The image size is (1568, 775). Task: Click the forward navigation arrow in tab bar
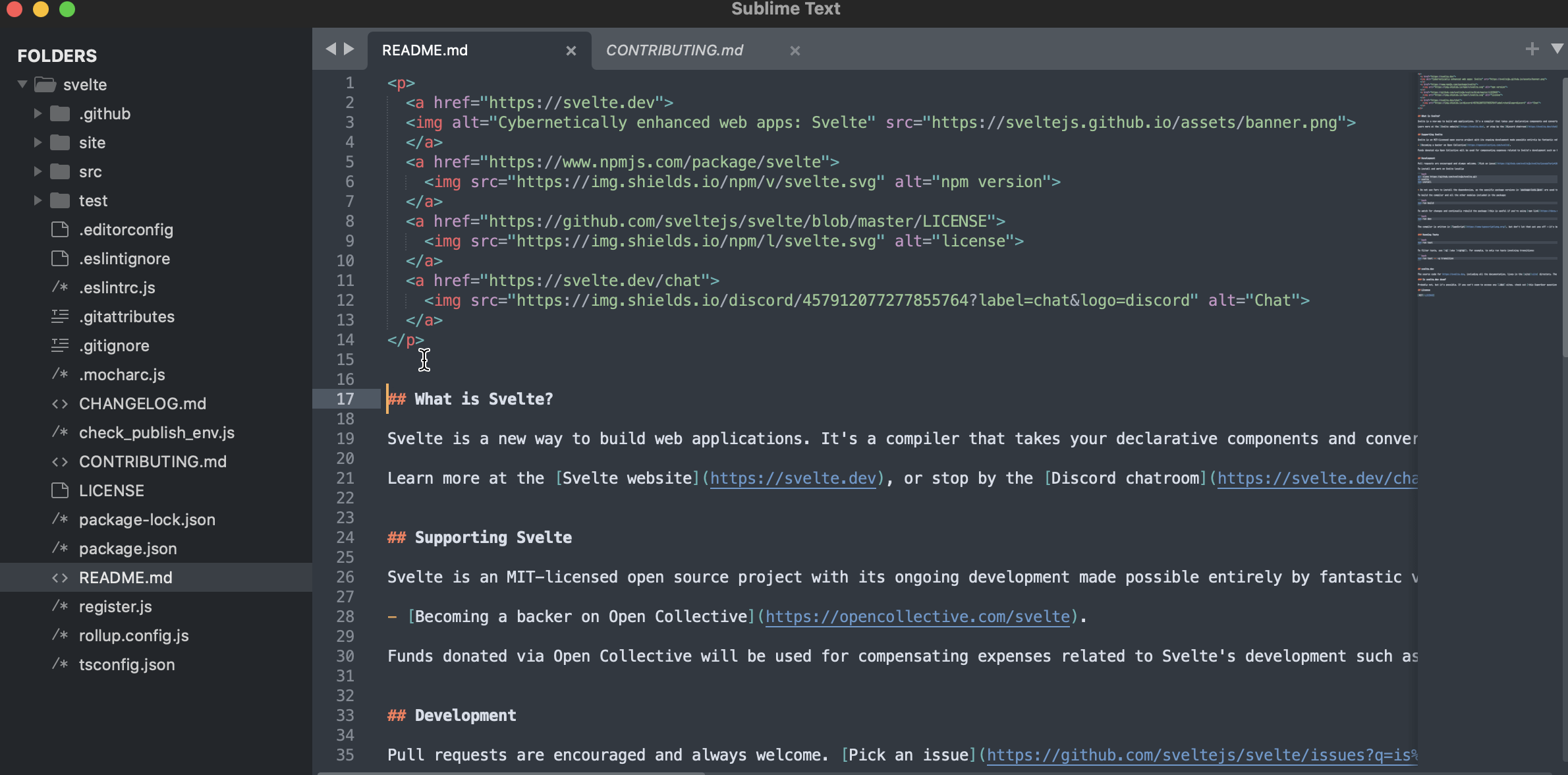pyautogui.click(x=349, y=49)
